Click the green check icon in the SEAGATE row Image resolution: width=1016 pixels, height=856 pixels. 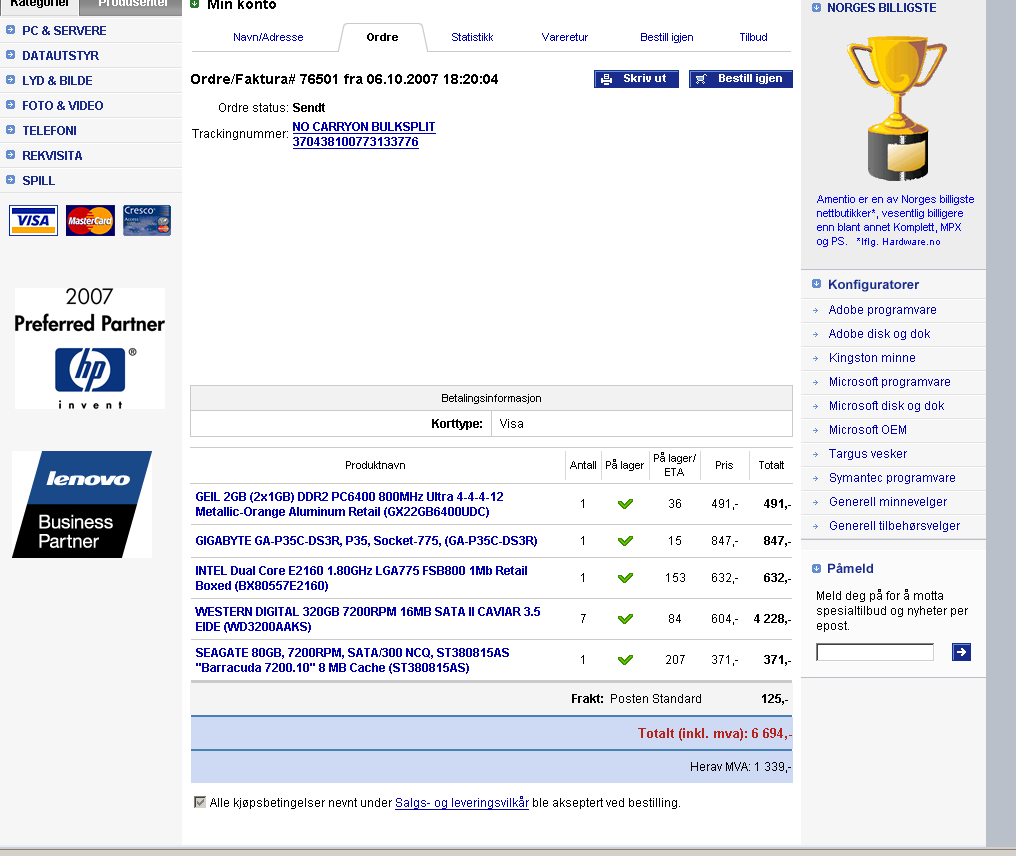point(625,660)
